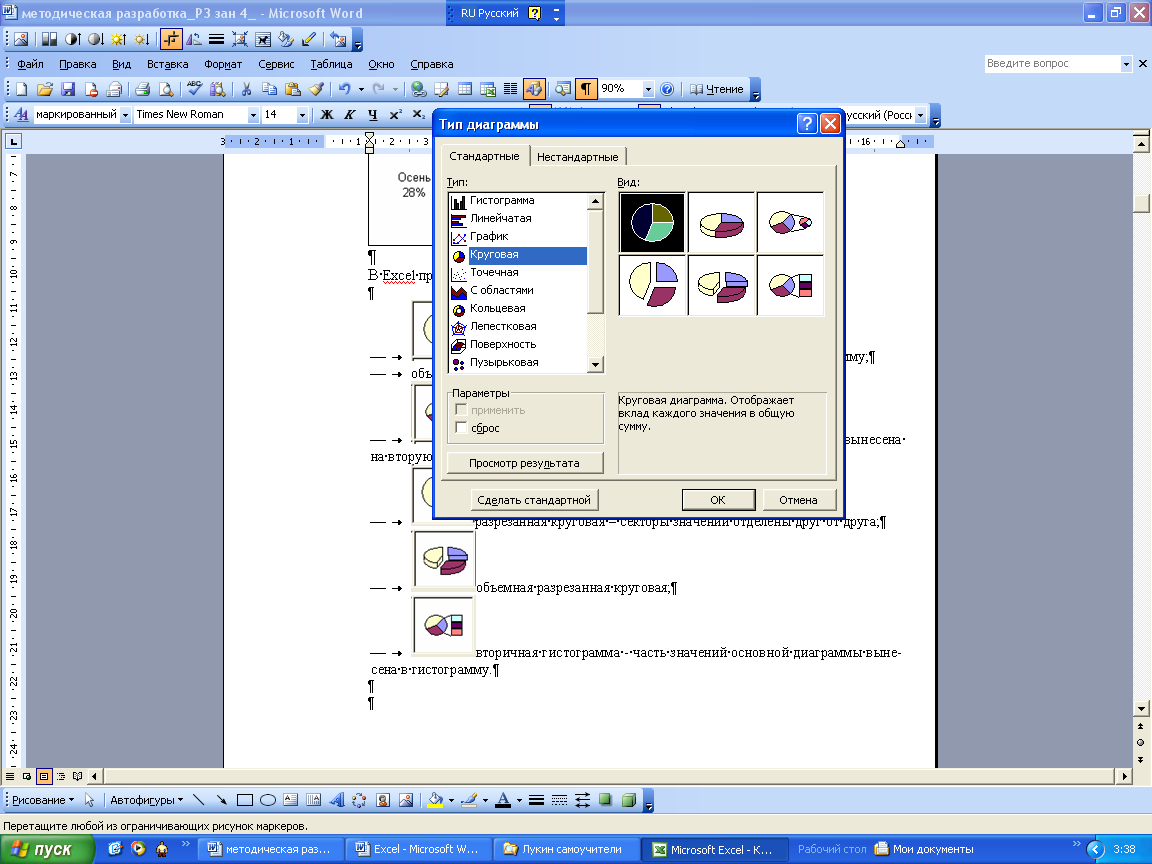This screenshot has width=1152, height=864.
Task: Select the Rectangle tool in Drawing toolbar
Action: click(245, 800)
